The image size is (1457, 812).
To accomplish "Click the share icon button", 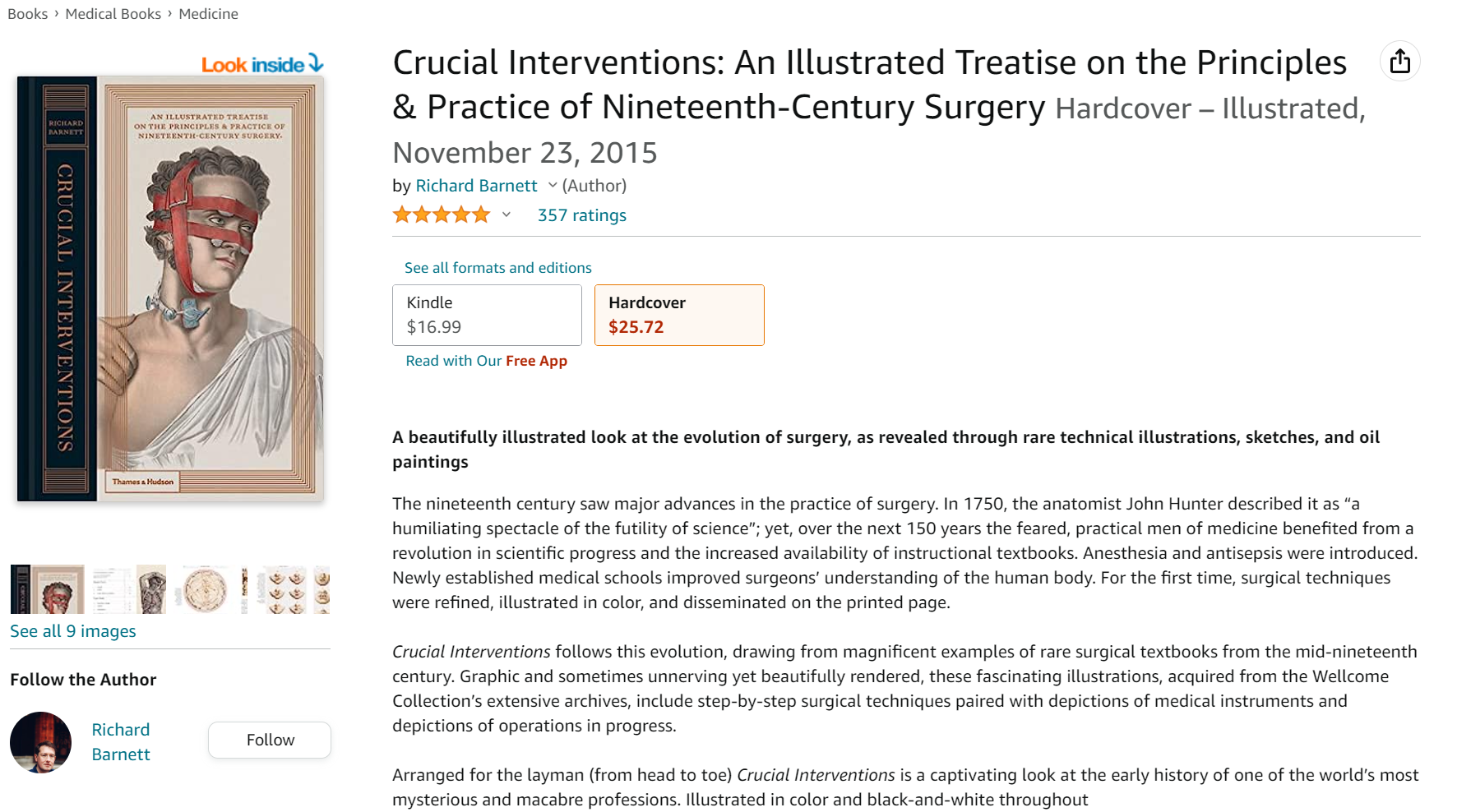I will 1399,61.
